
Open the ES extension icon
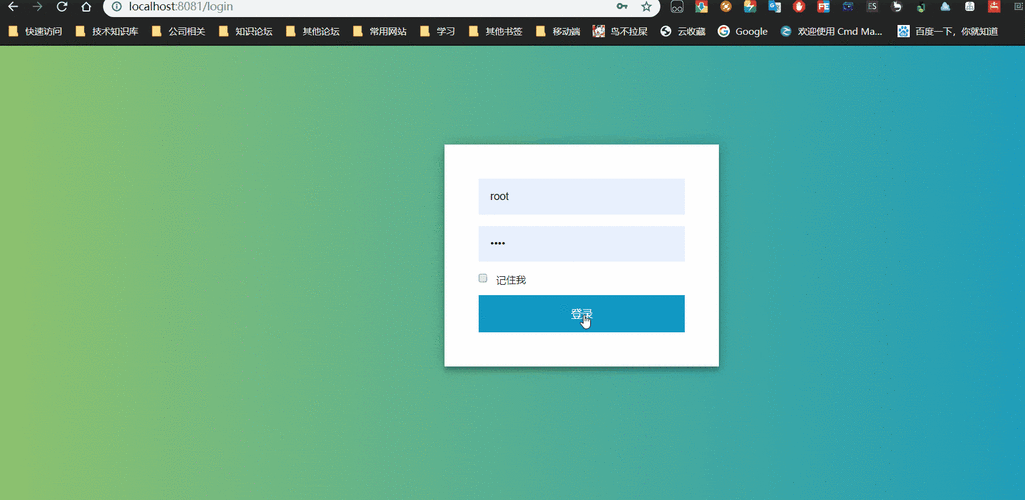[872, 7]
